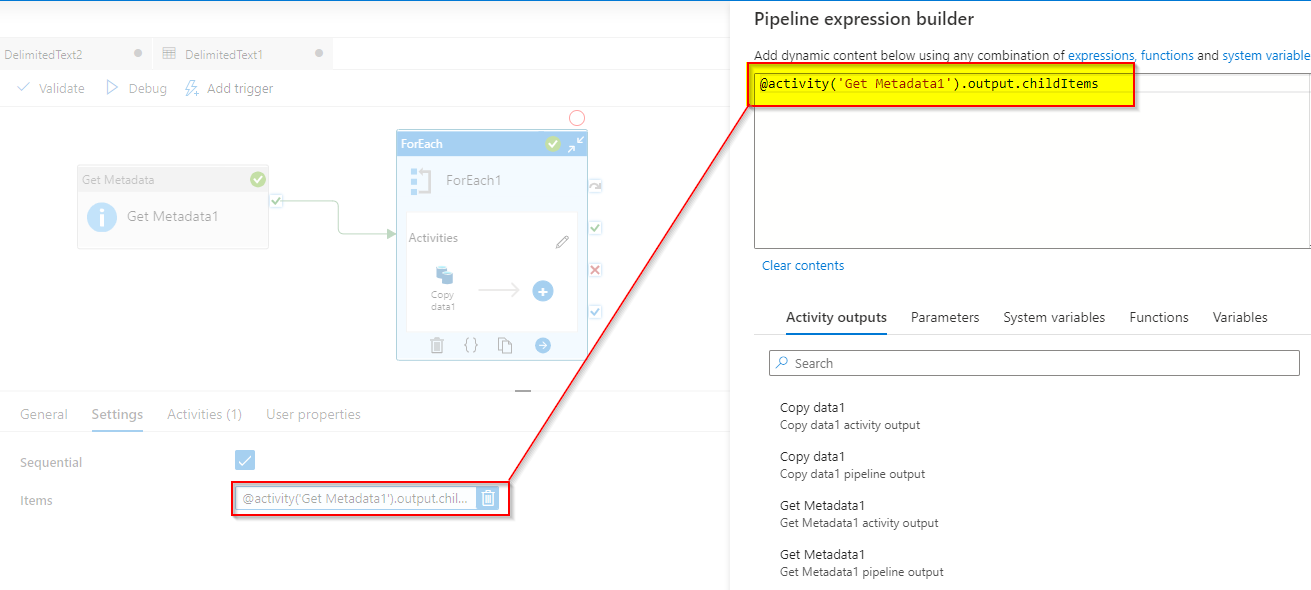Click ForEach green validation checkmark
This screenshot has width=1311, height=590.
pyautogui.click(x=553, y=144)
